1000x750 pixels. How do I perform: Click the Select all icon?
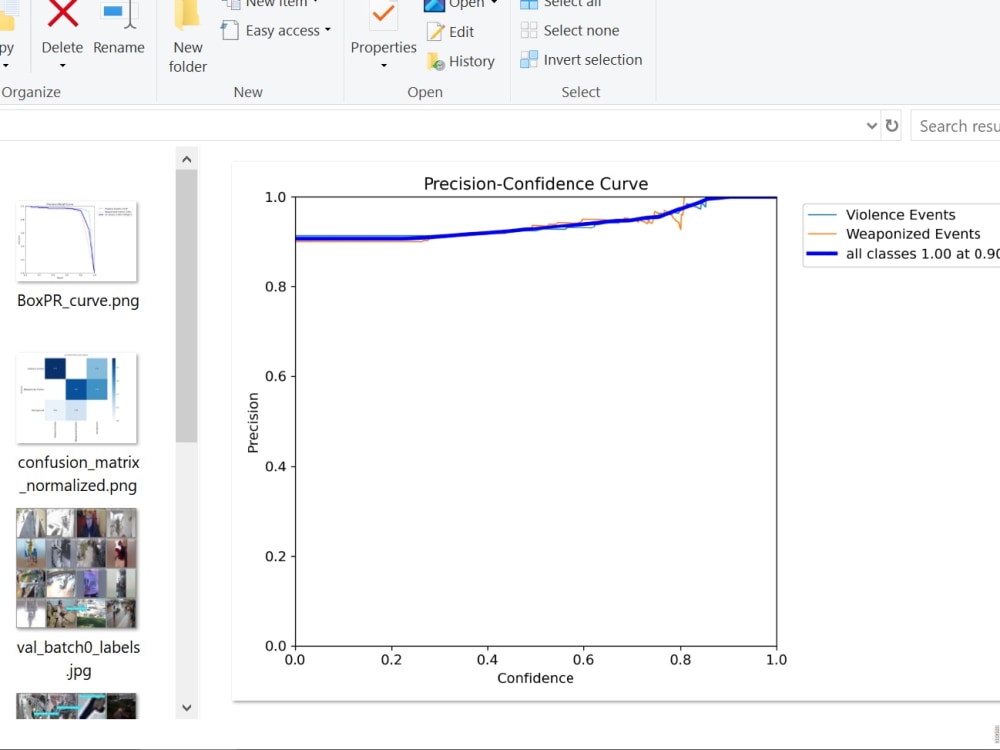529,4
